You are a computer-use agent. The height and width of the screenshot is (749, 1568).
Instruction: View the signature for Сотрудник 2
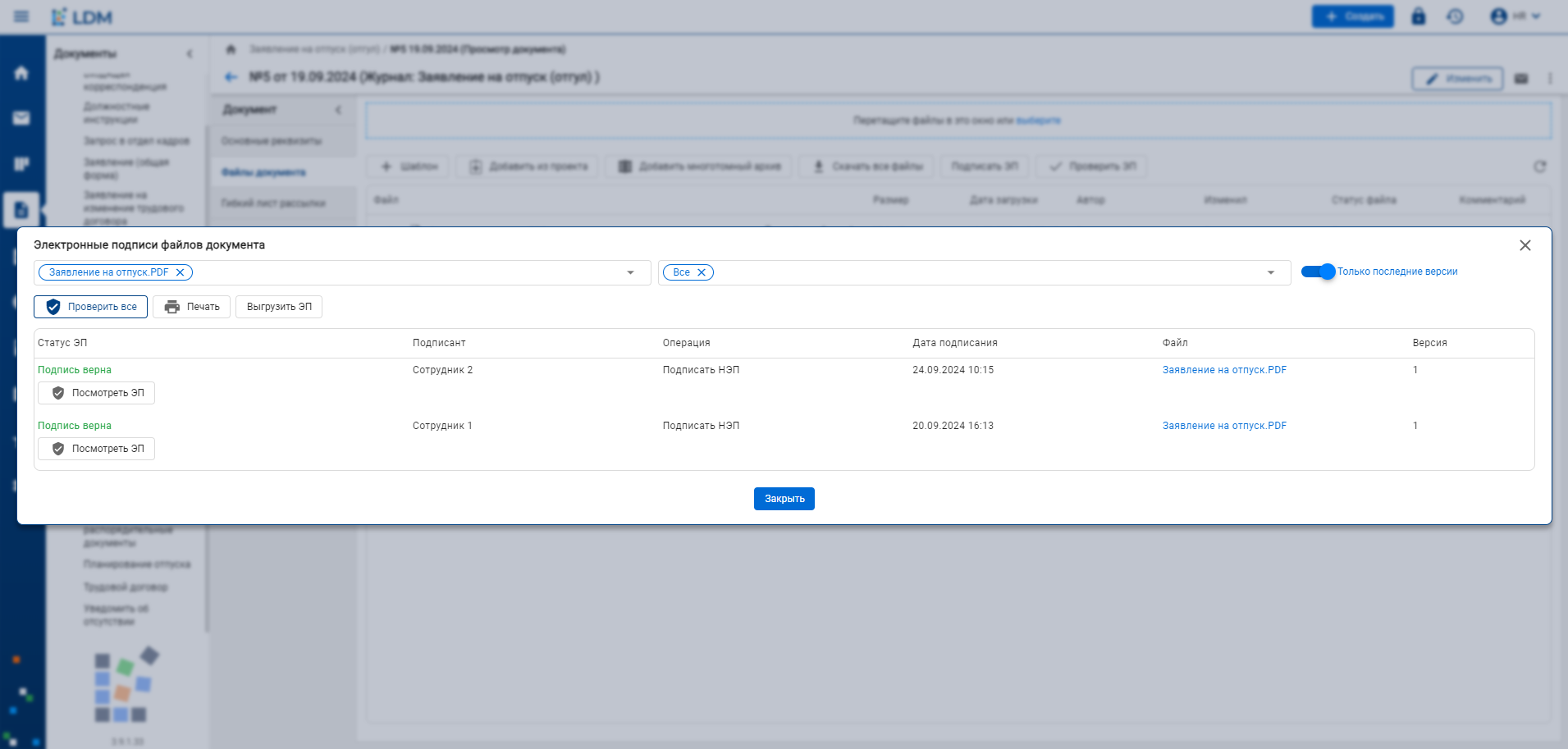pyautogui.click(x=97, y=393)
